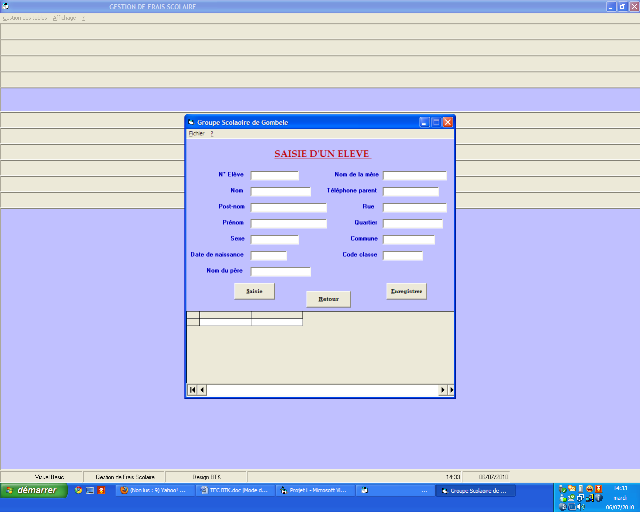The image size is (640, 512).
Task: Focus the Sexe input field
Action: [x=275, y=239]
